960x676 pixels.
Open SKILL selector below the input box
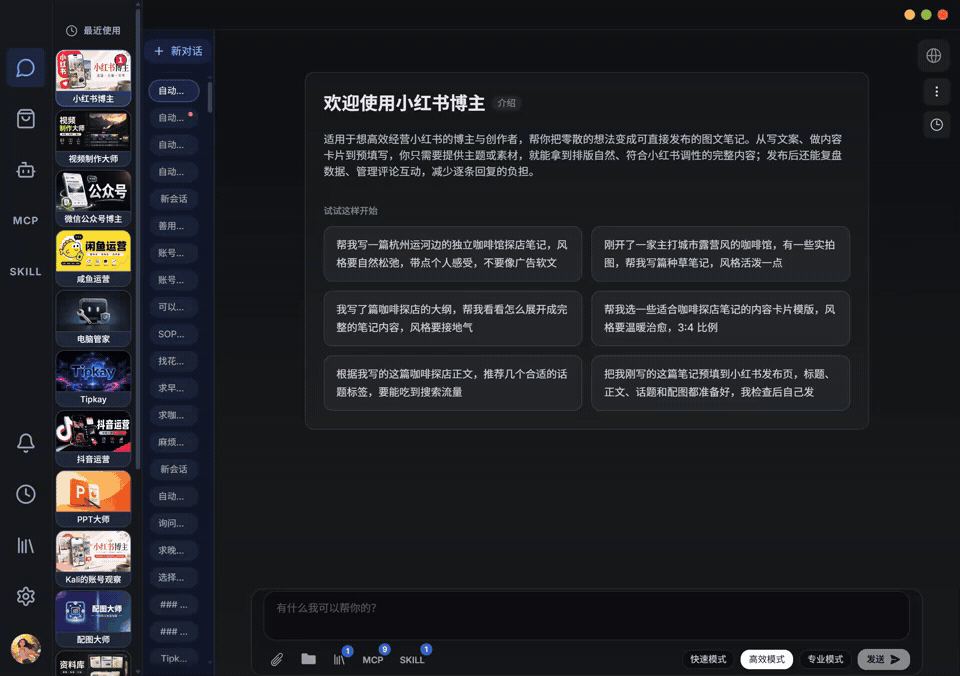tap(412, 659)
